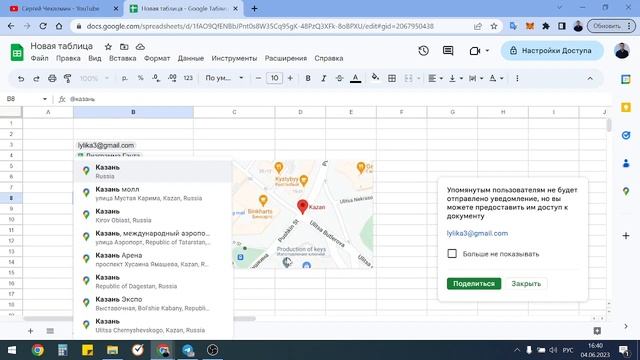
Task: Format as percent with % button
Action: pyautogui.click(x=140, y=78)
